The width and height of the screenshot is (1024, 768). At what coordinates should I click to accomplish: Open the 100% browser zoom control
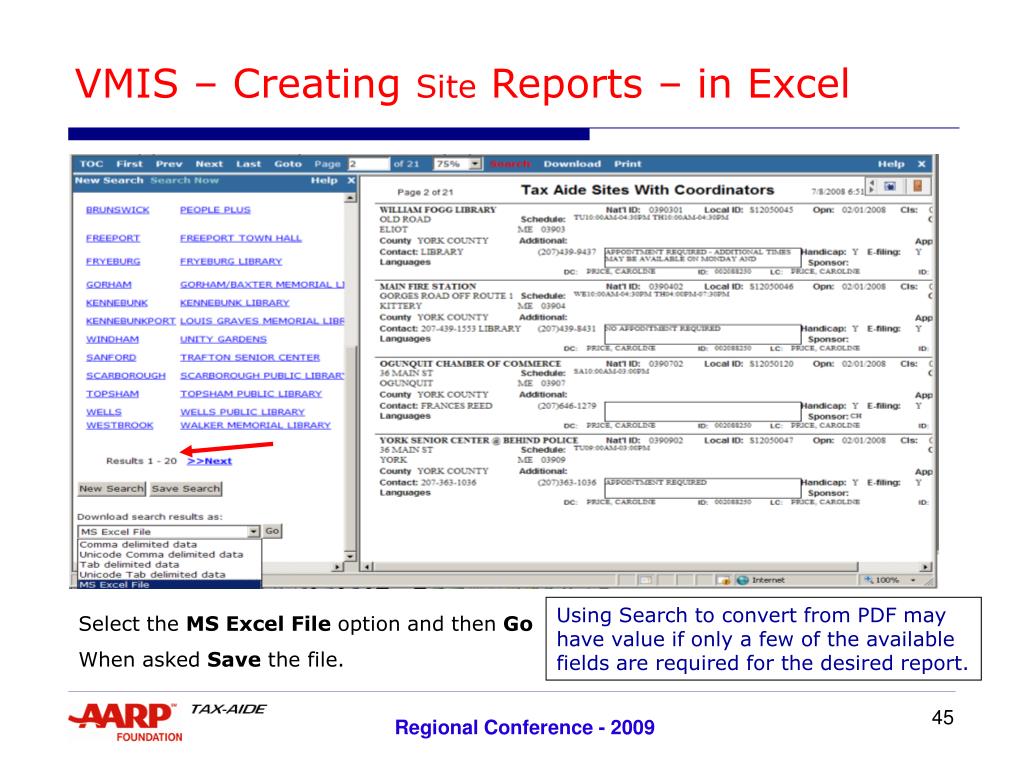click(x=890, y=580)
